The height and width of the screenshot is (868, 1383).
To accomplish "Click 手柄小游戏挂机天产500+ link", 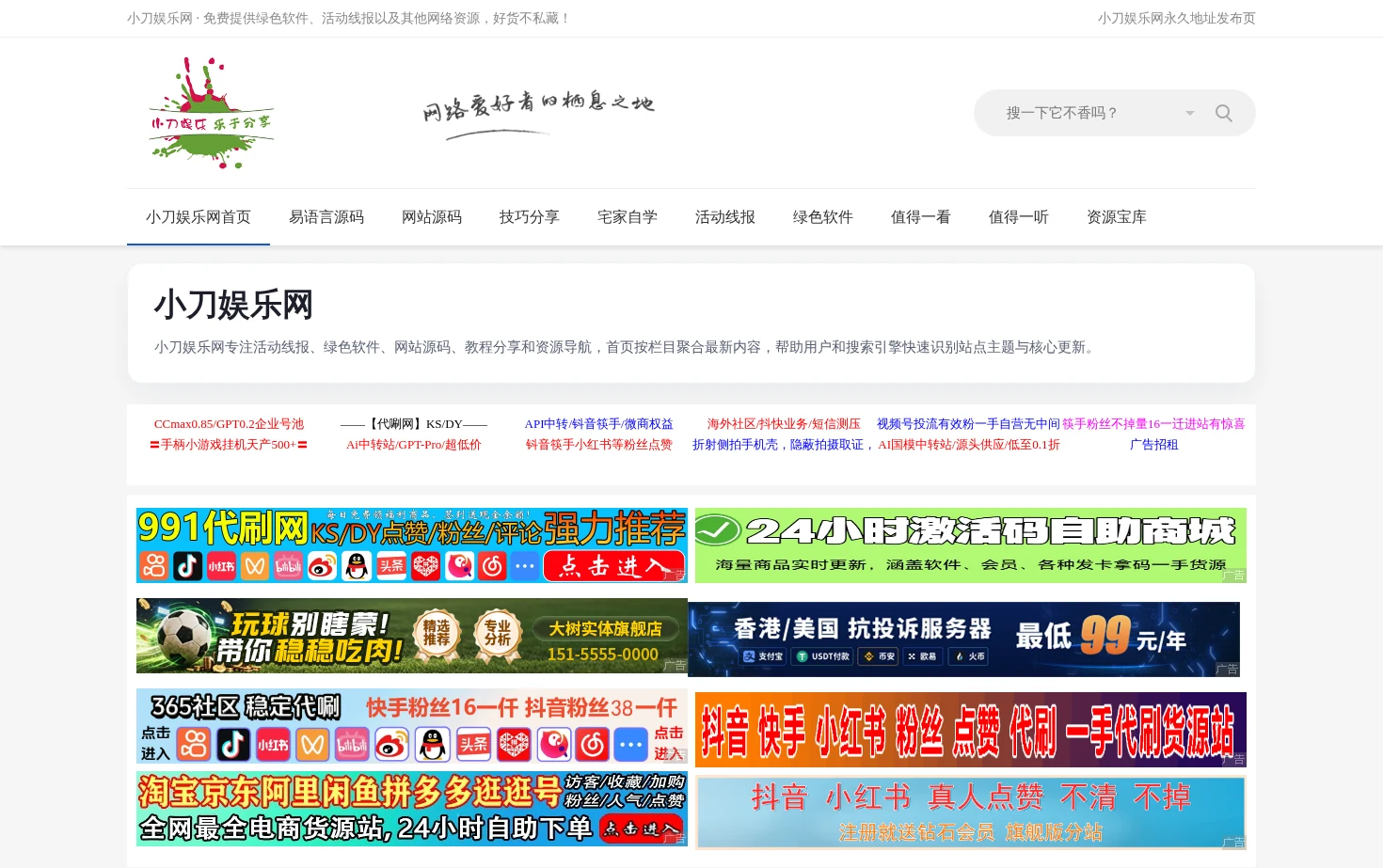I will click(229, 445).
